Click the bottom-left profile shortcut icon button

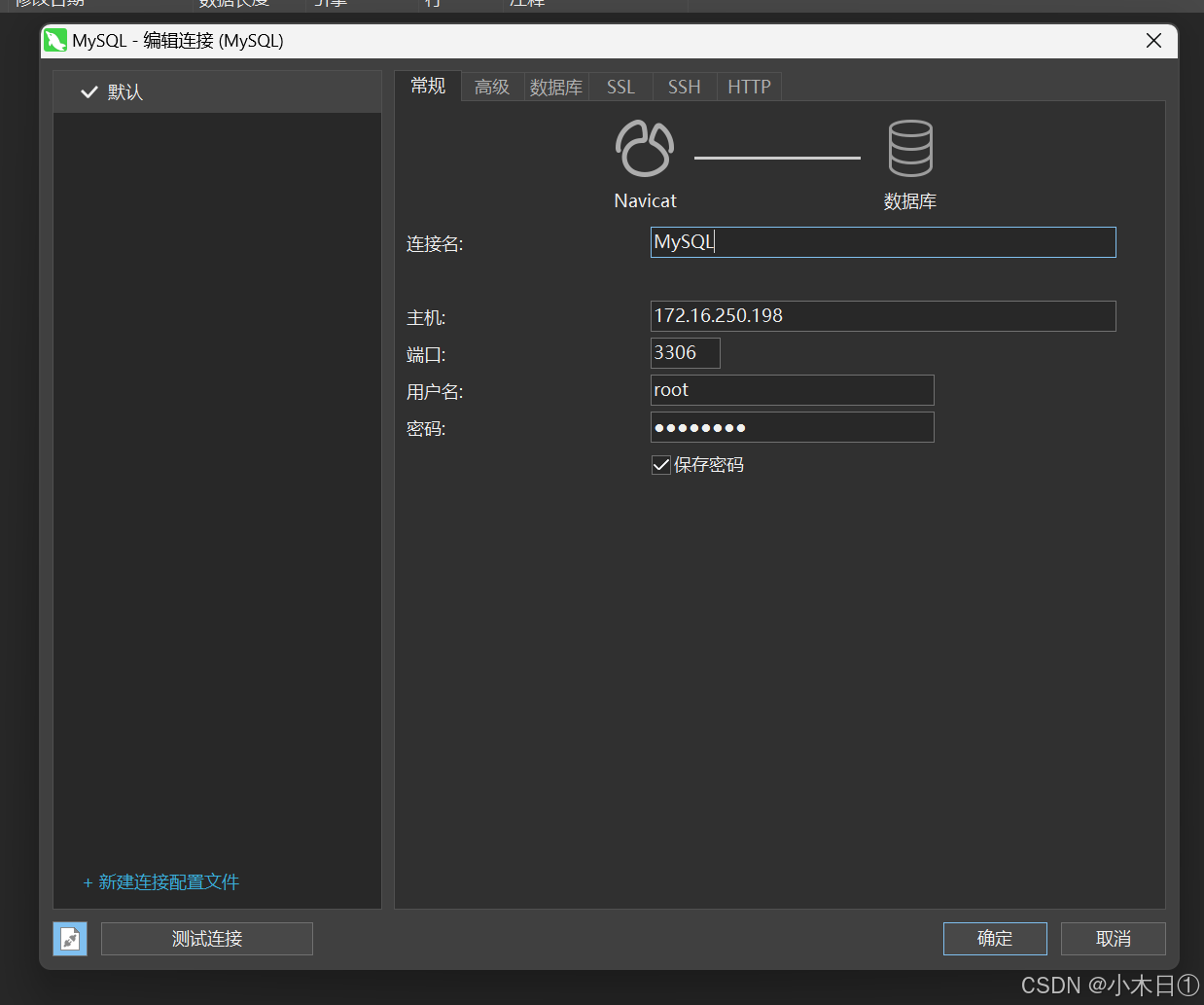click(x=70, y=939)
